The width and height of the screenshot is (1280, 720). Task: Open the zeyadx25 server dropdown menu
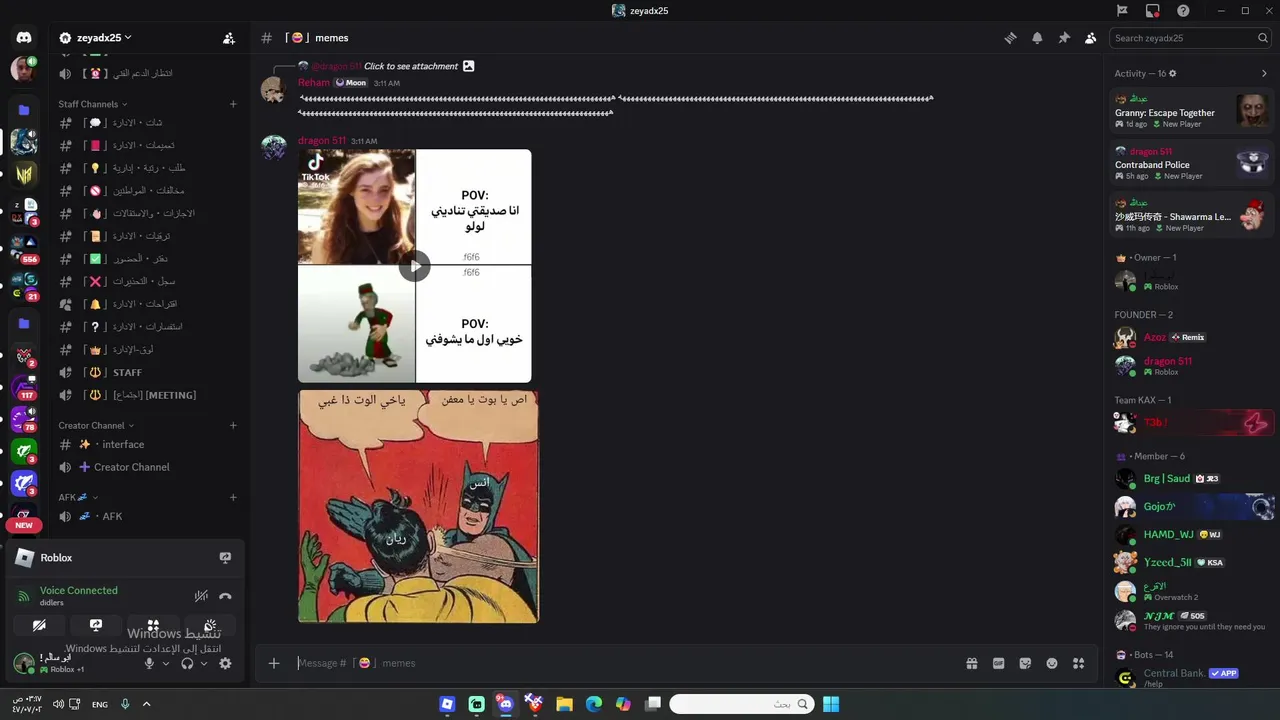point(95,38)
